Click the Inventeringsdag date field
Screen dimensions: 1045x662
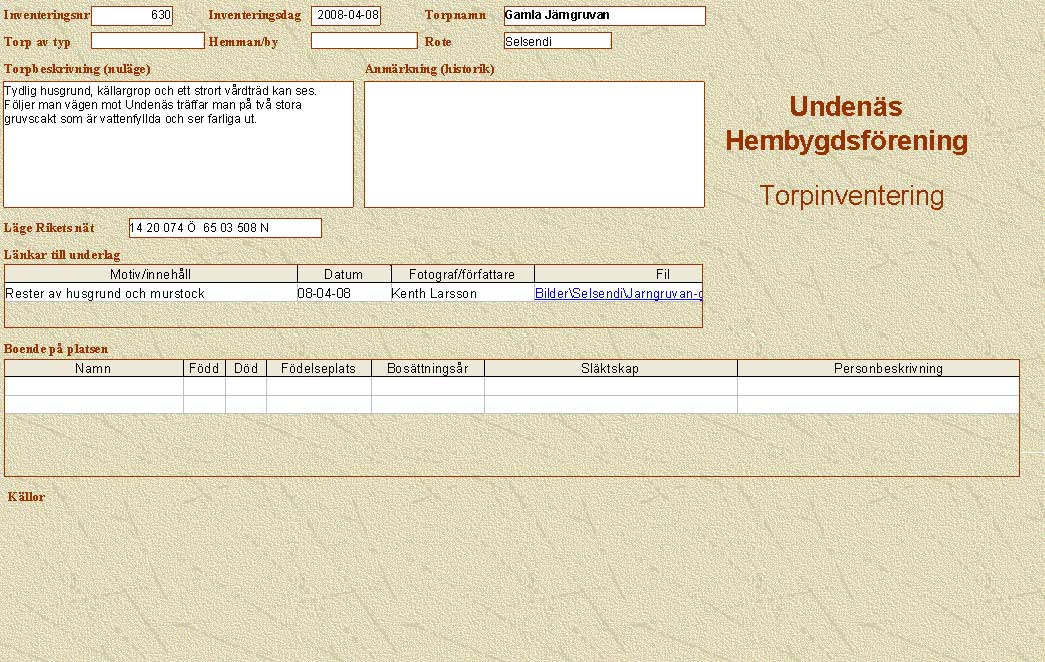point(346,16)
